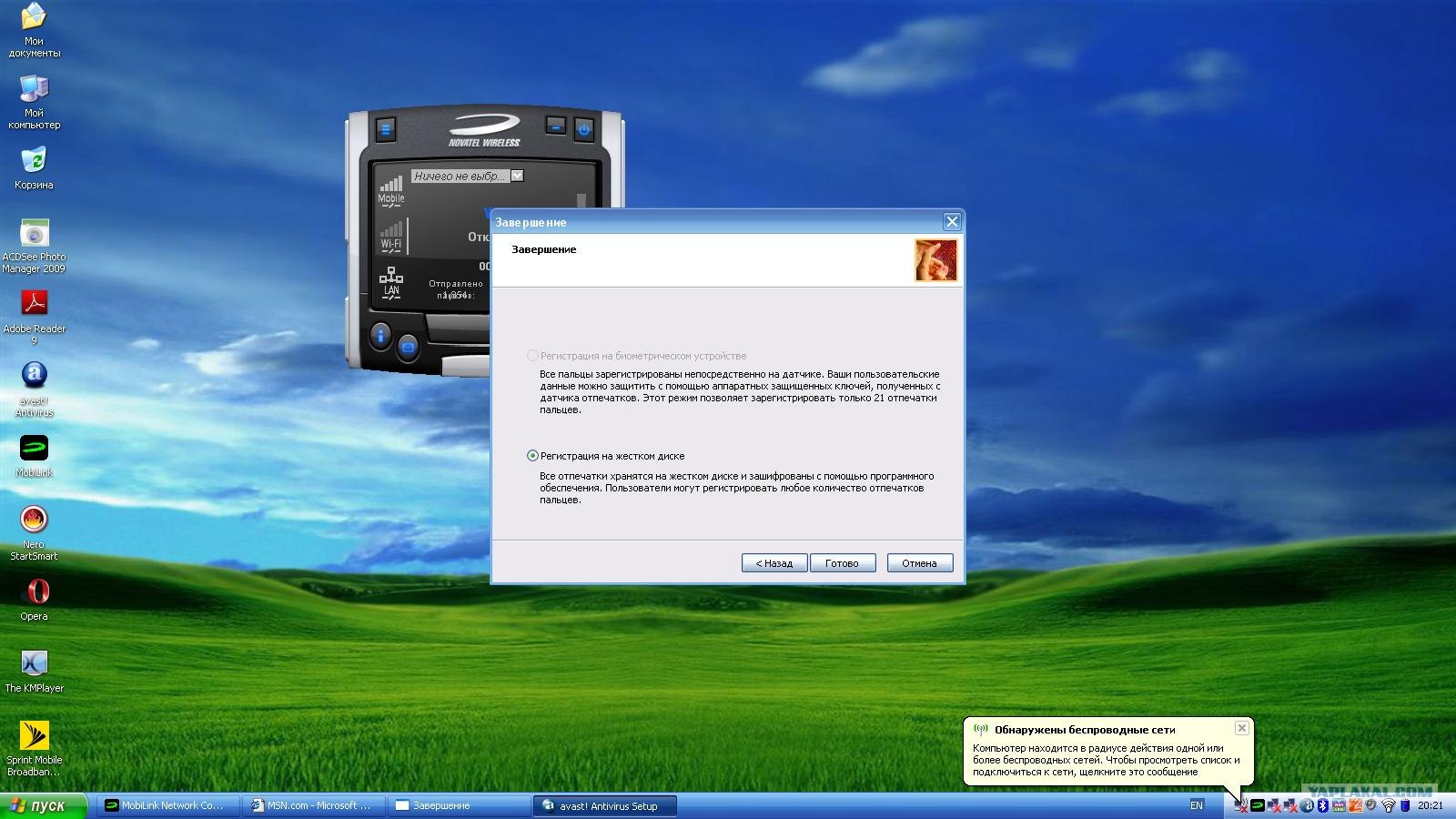Click the EN language indicator
The height and width of the screenshot is (819, 1456).
pos(1197,805)
